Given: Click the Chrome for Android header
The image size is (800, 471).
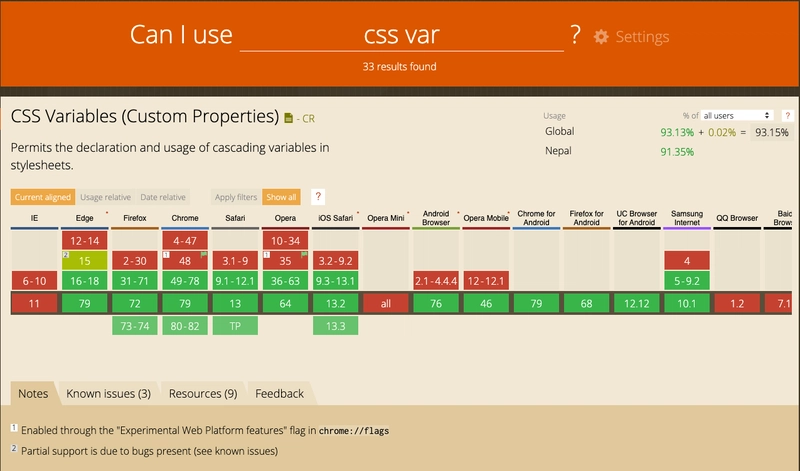Looking at the screenshot, I should click(536, 218).
